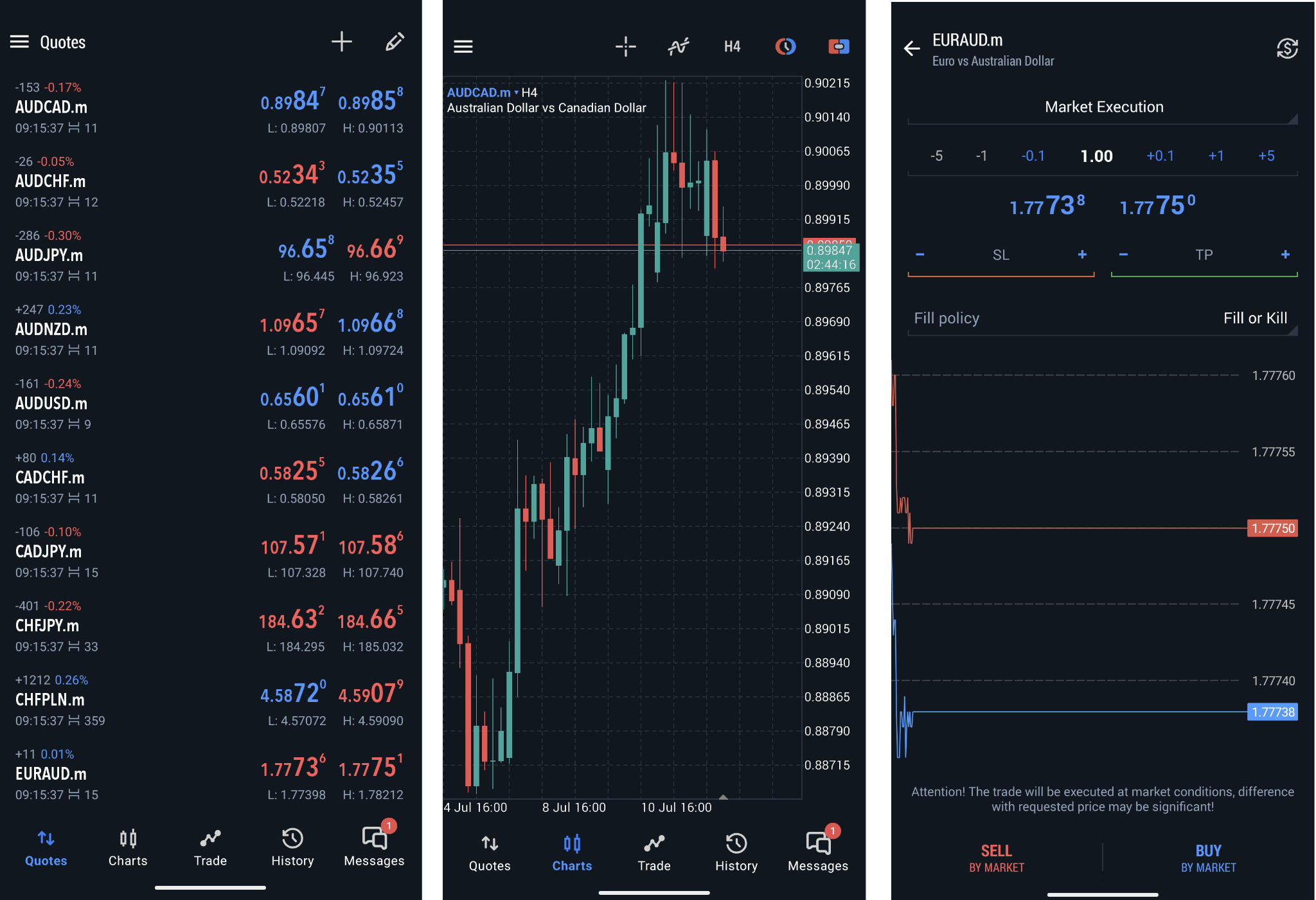Change the Fill policy dropdown value

(1103, 318)
